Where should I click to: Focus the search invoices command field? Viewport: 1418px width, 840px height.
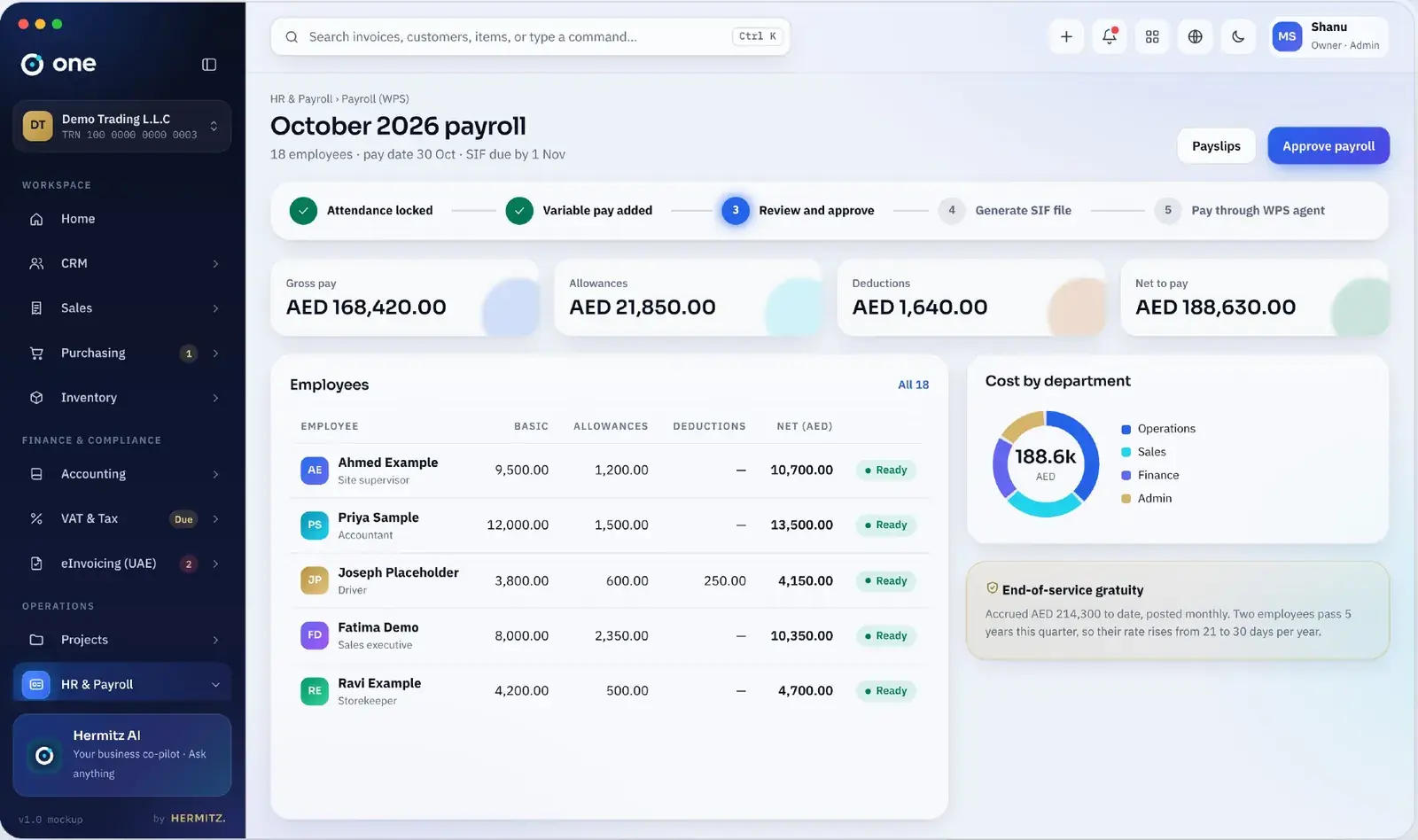pyautogui.click(x=530, y=37)
